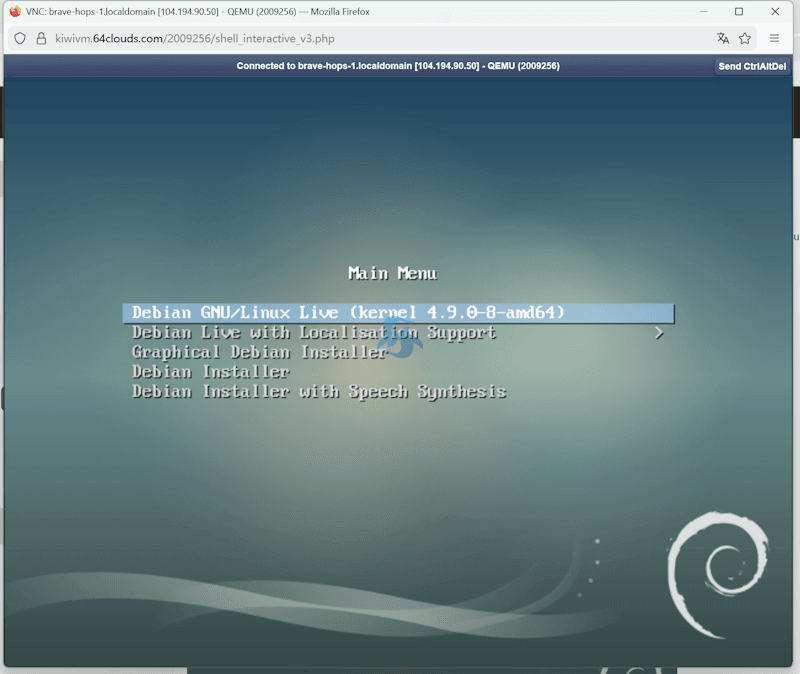Maximize the Firefox window
This screenshot has width=800, height=674.
coord(739,12)
